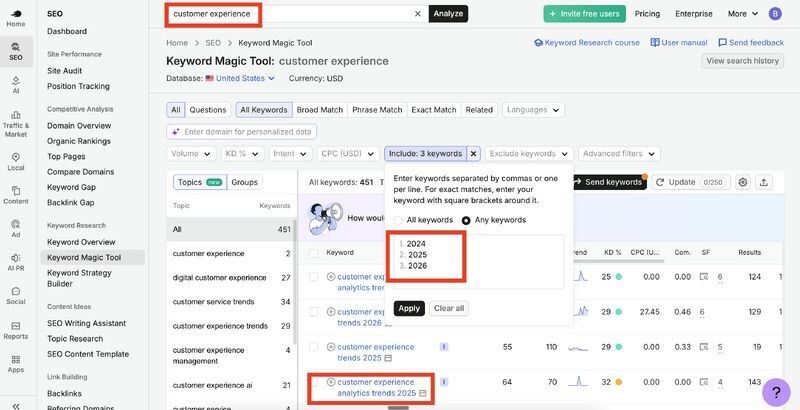Open the Content sidebar icon
Image resolution: width=800 pixels, height=410 pixels.
16,195
